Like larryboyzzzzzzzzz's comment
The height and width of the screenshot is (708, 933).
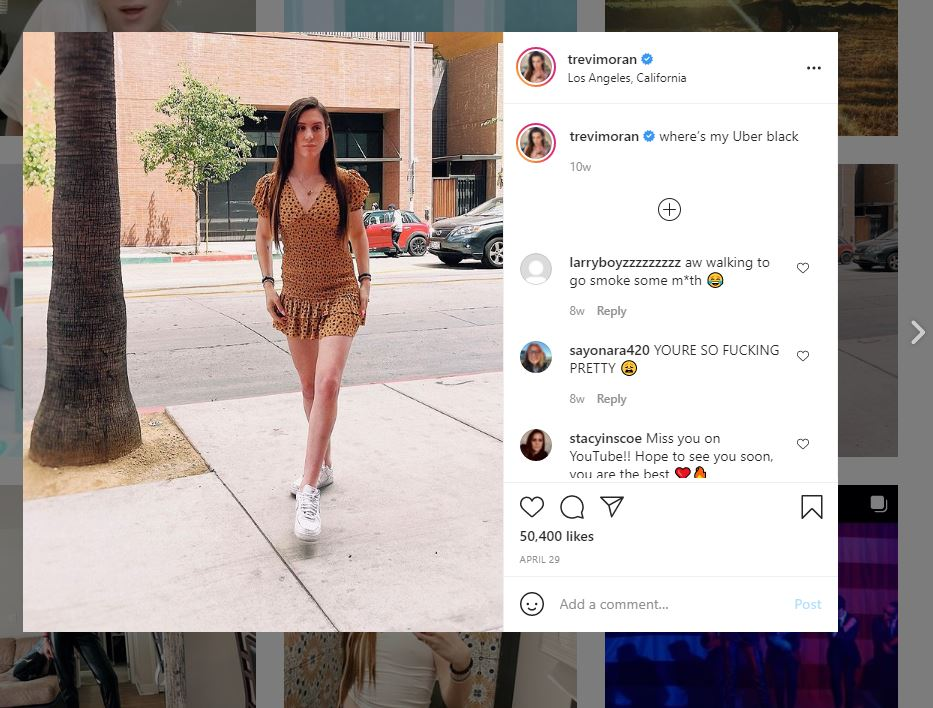803,268
